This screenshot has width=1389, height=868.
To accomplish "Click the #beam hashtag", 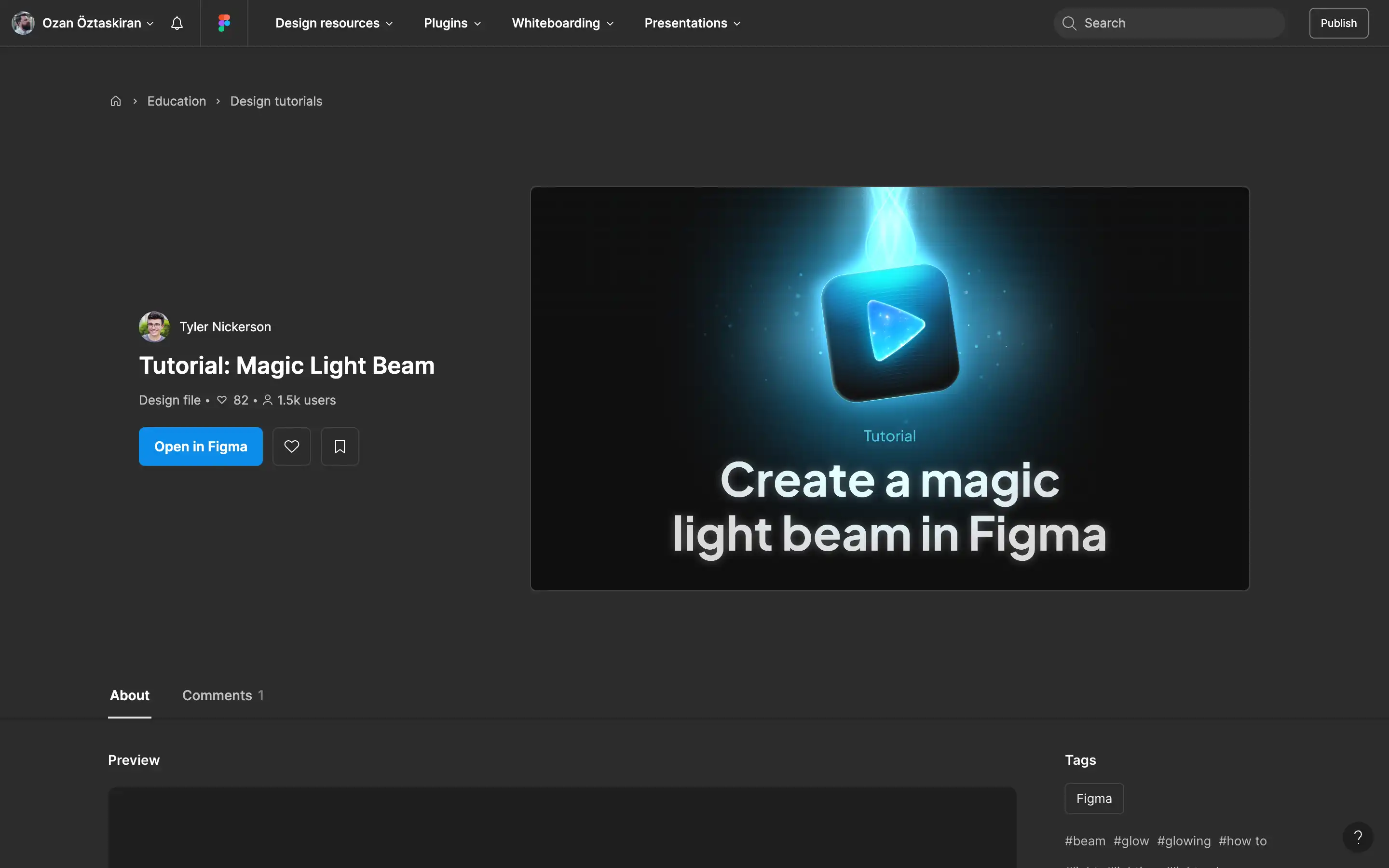I will click(x=1085, y=841).
